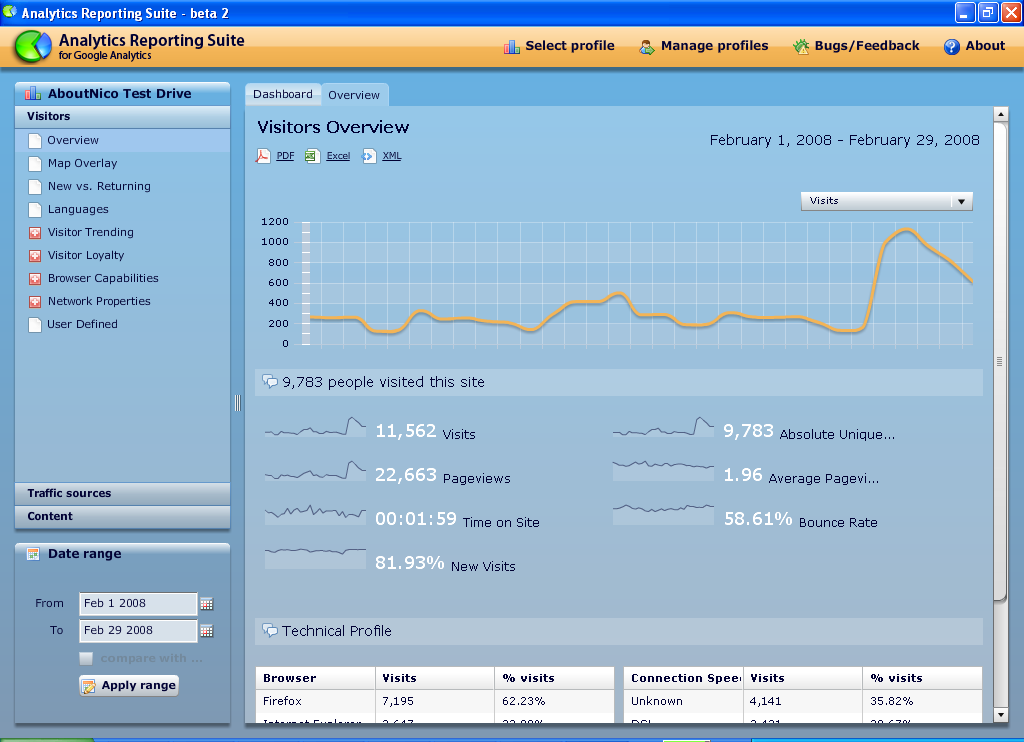Click the Excel export icon
The width and height of the screenshot is (1024, 742).
[312, 156]
